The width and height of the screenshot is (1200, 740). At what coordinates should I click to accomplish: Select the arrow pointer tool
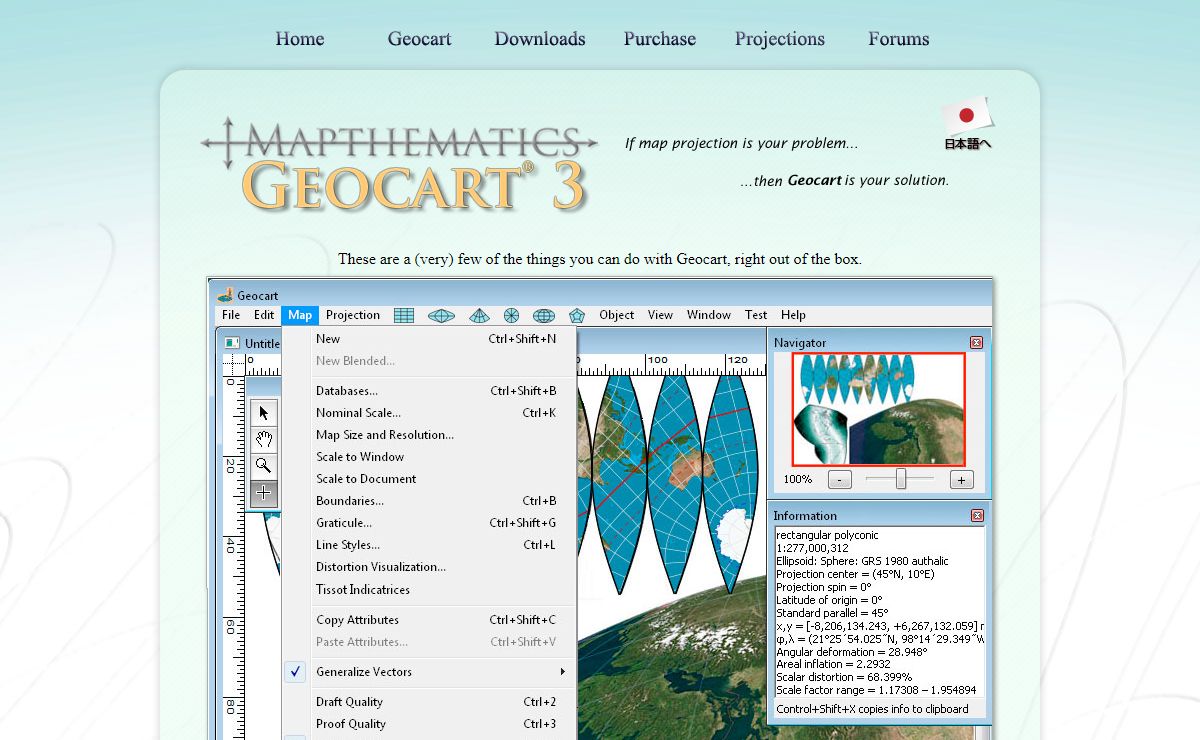[264, 413]
